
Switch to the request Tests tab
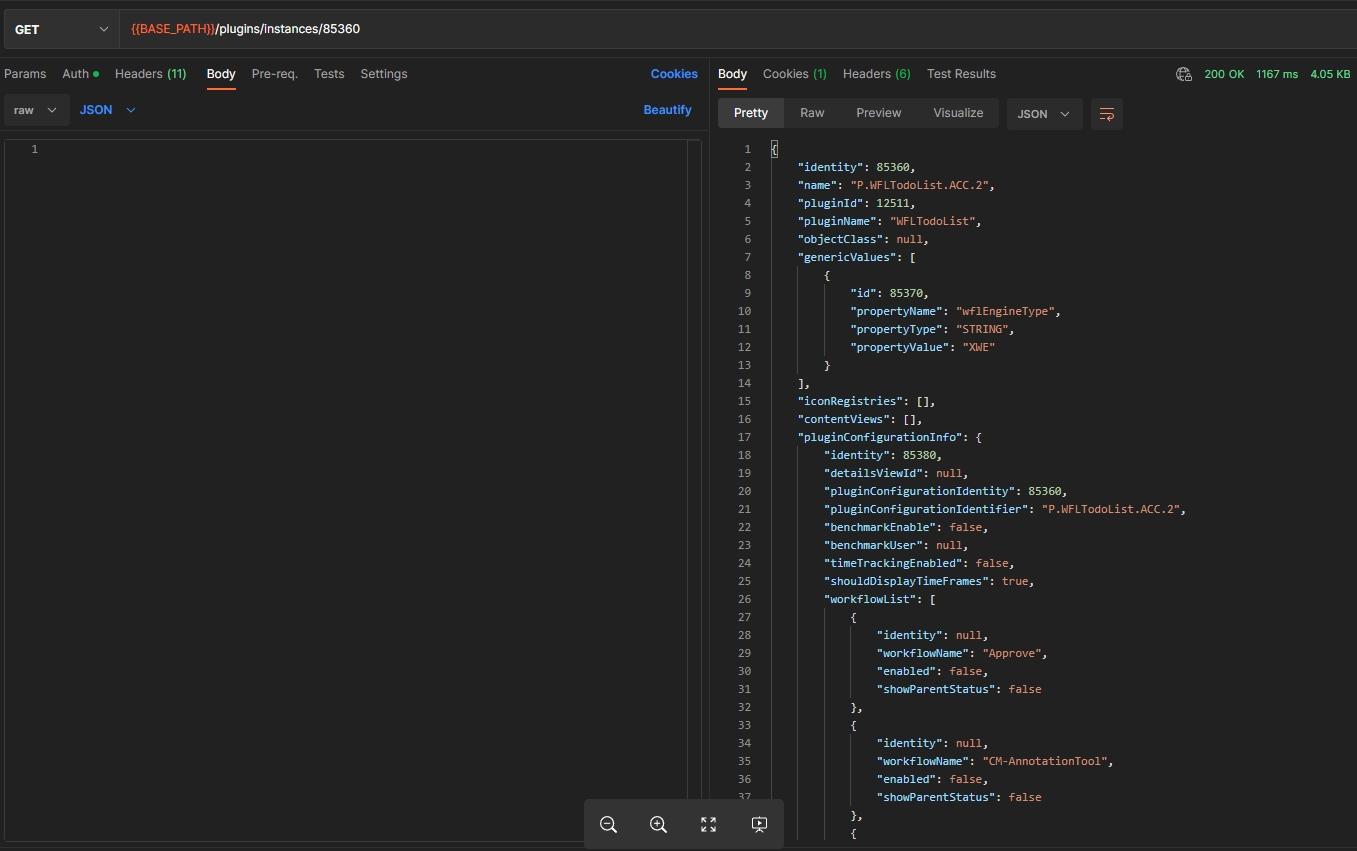point(329,74)
